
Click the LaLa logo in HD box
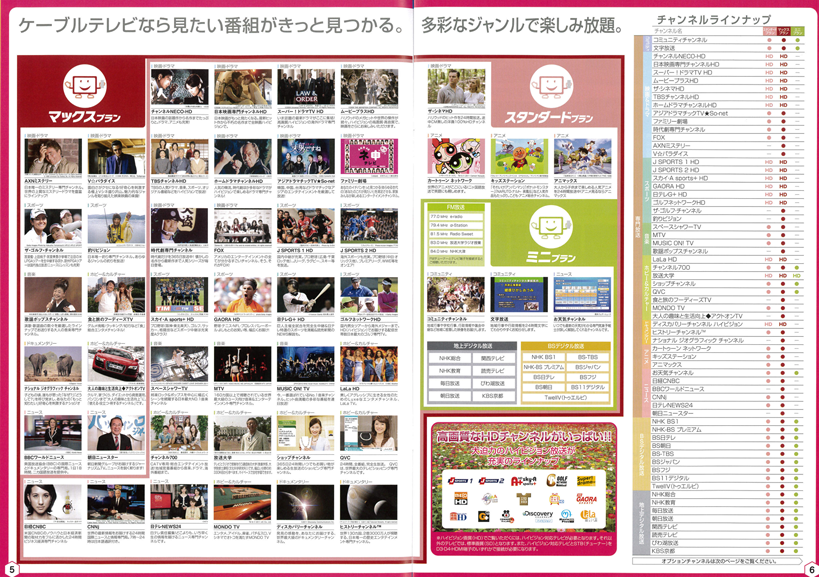588,516
